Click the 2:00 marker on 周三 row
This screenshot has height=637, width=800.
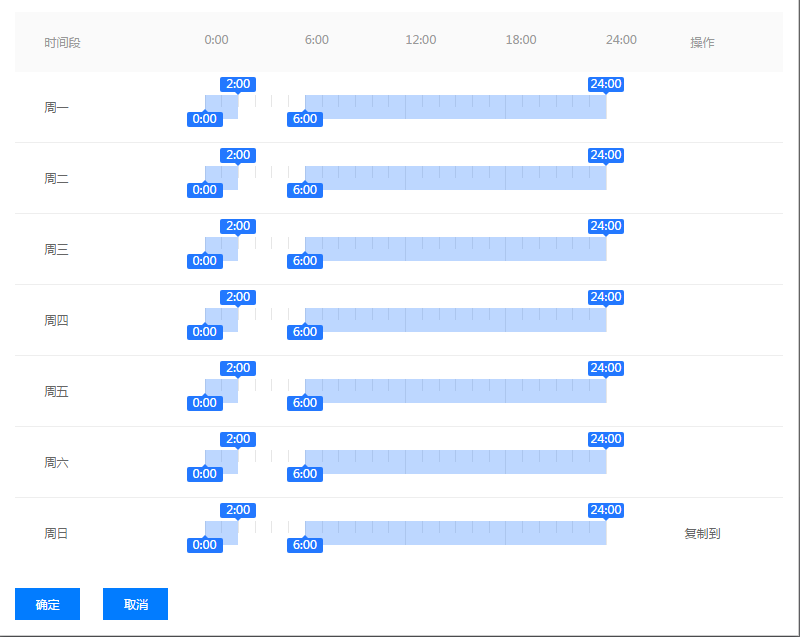pyautogui.click(x=238, y=226)
